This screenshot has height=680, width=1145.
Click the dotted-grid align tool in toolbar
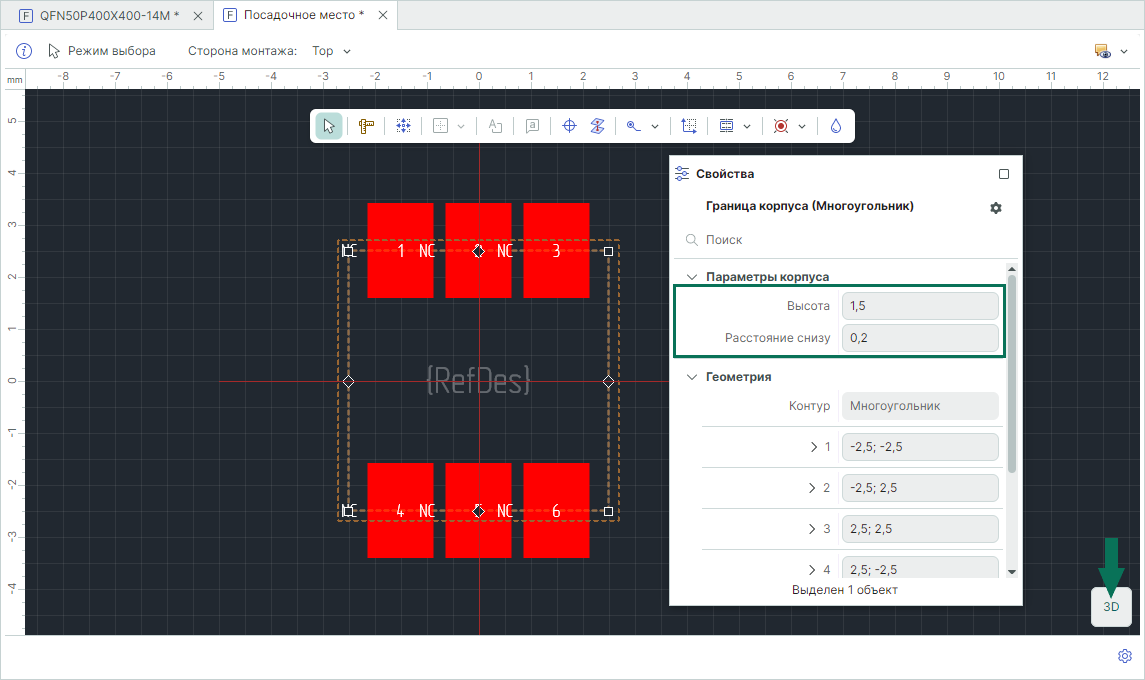pyautogui.click(x=403, y=126)
